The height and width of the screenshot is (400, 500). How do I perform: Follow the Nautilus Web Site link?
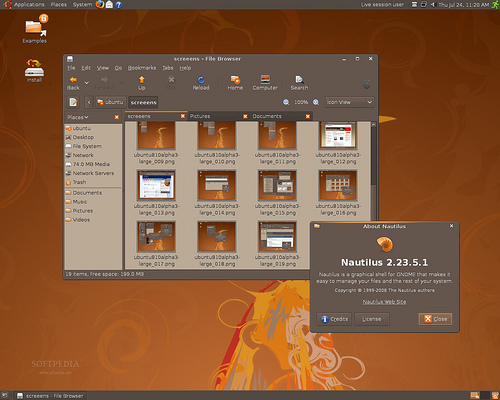click(x=384, y=302)
